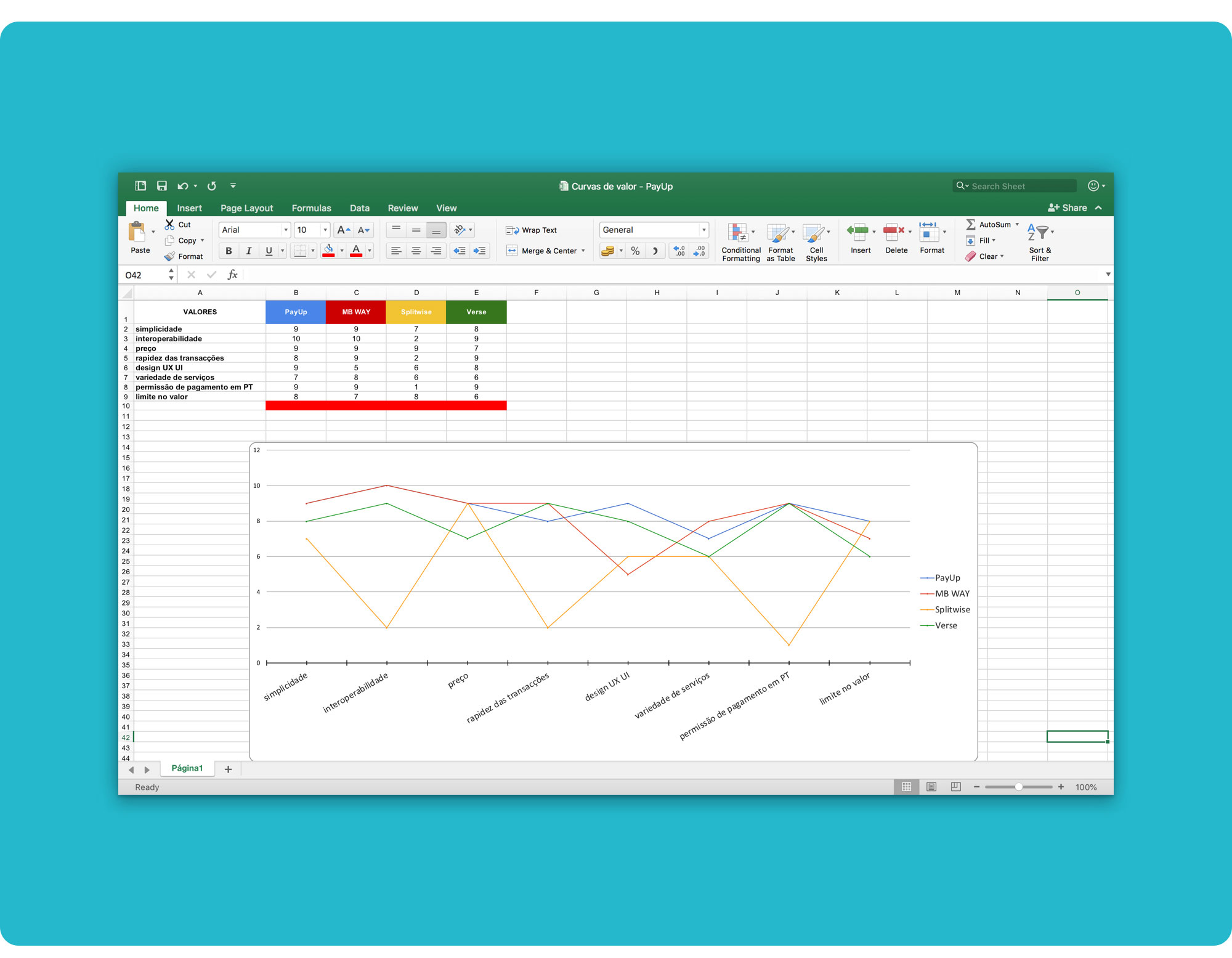The image size is (1232, 958).
Task: Toggle Bold formatting
Action: click(229, 251)
